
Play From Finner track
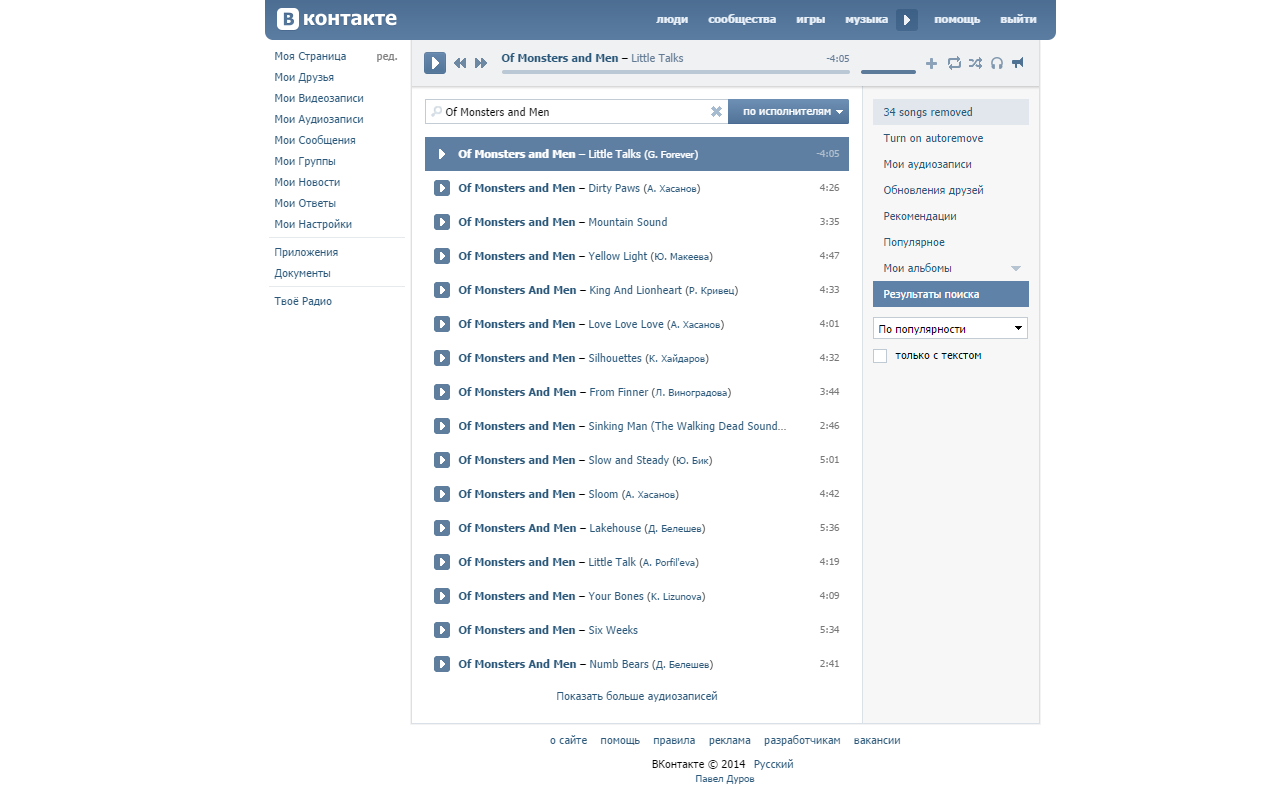[x=442, y=392]
